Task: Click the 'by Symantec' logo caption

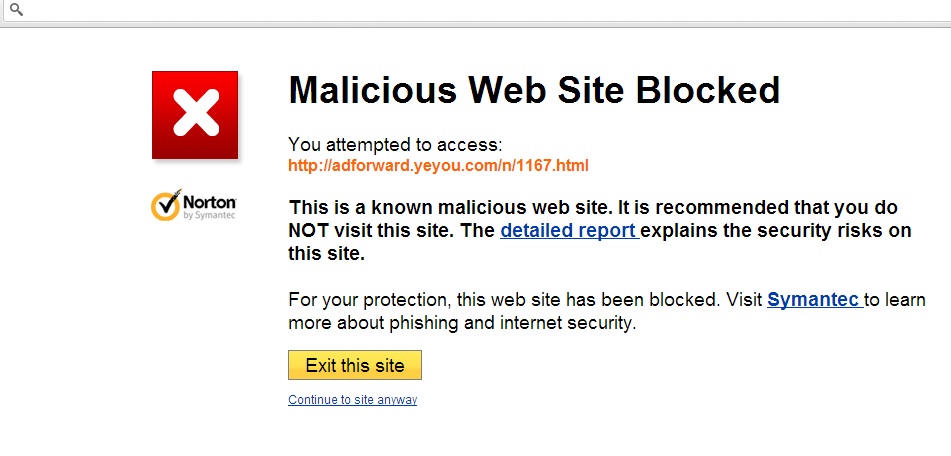Action: click(x=208, y=215)
